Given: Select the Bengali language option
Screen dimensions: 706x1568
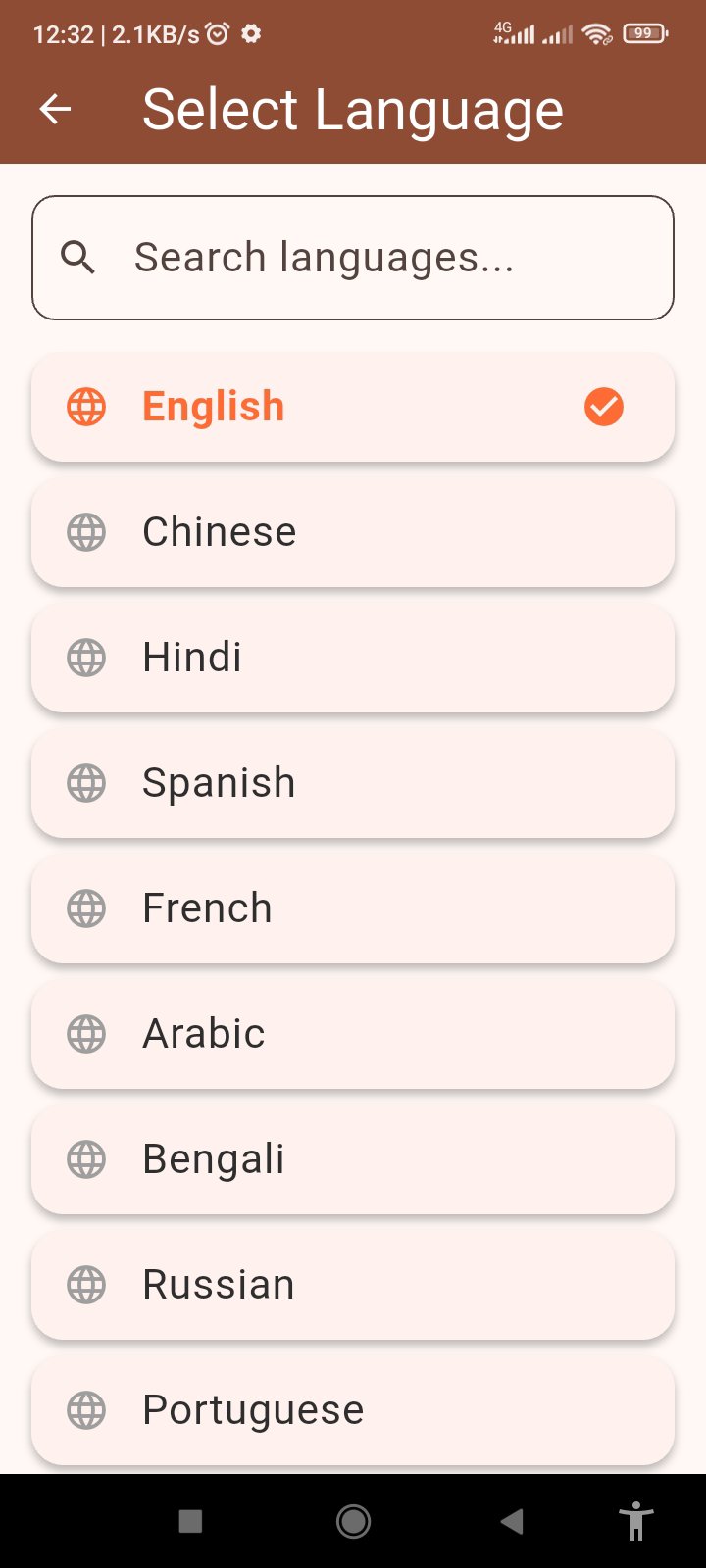Looking at the screenshot, I should [x=353, y=1159].
